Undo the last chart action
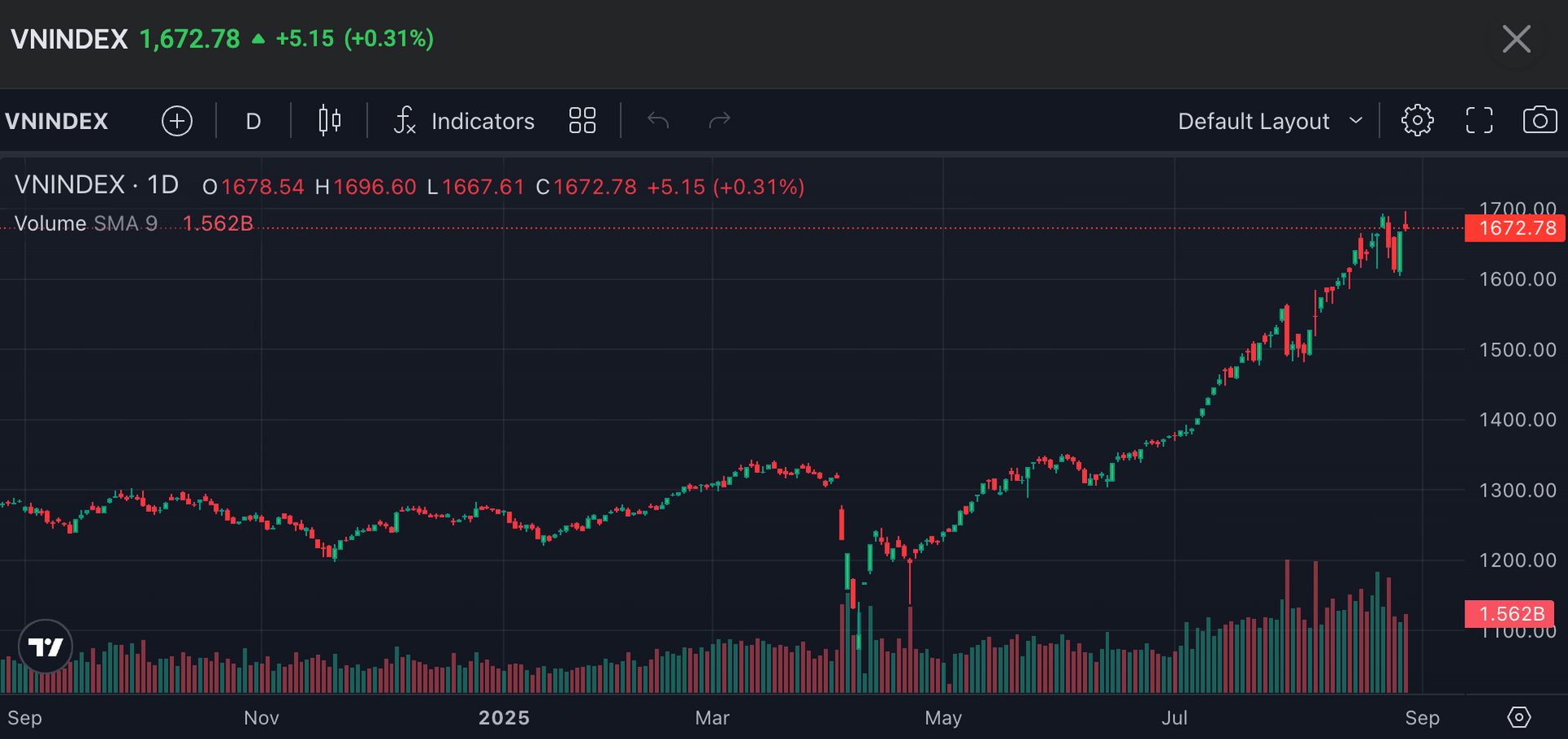This screenshot has width=1568, height=739. click(658, 121)
